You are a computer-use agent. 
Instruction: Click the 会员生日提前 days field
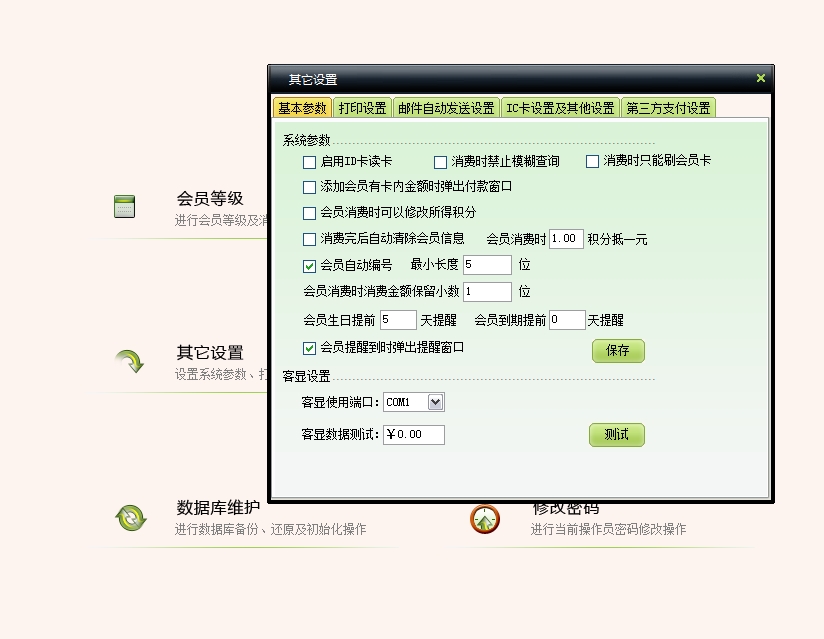398,320
